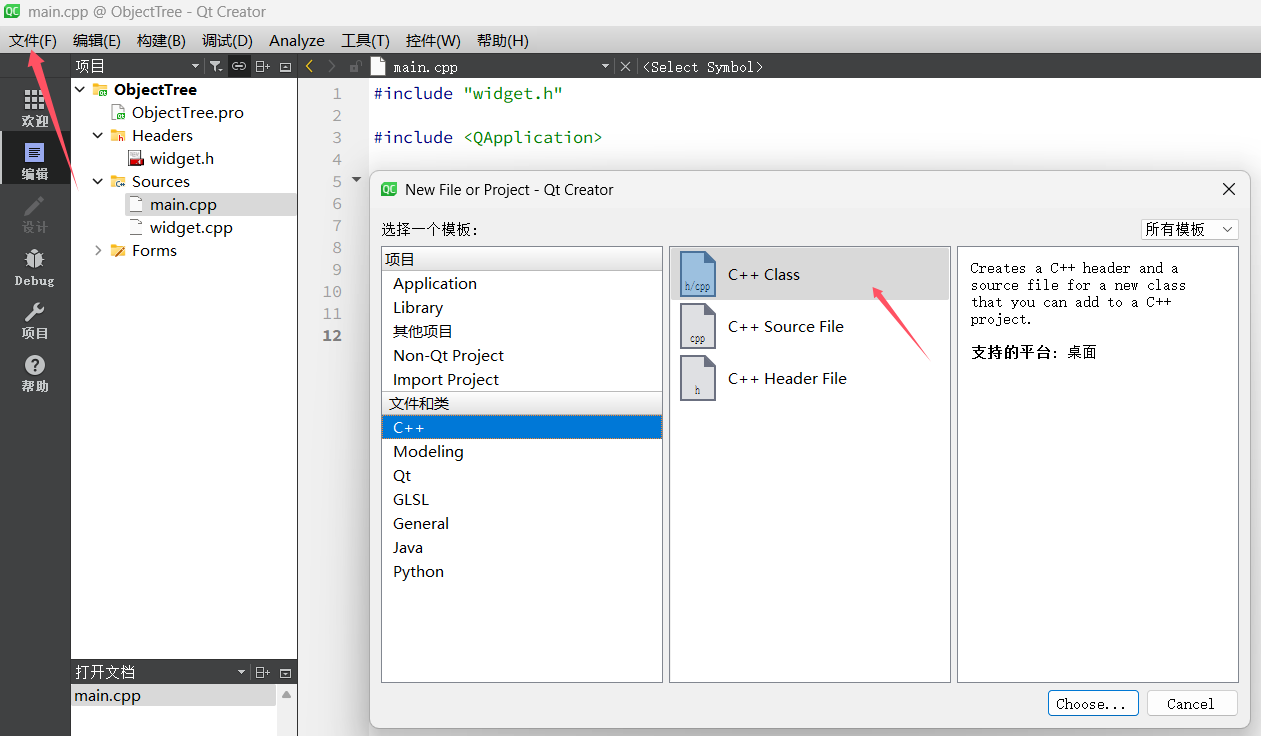Open Help mode question mark icon

[x=35, y=373]
